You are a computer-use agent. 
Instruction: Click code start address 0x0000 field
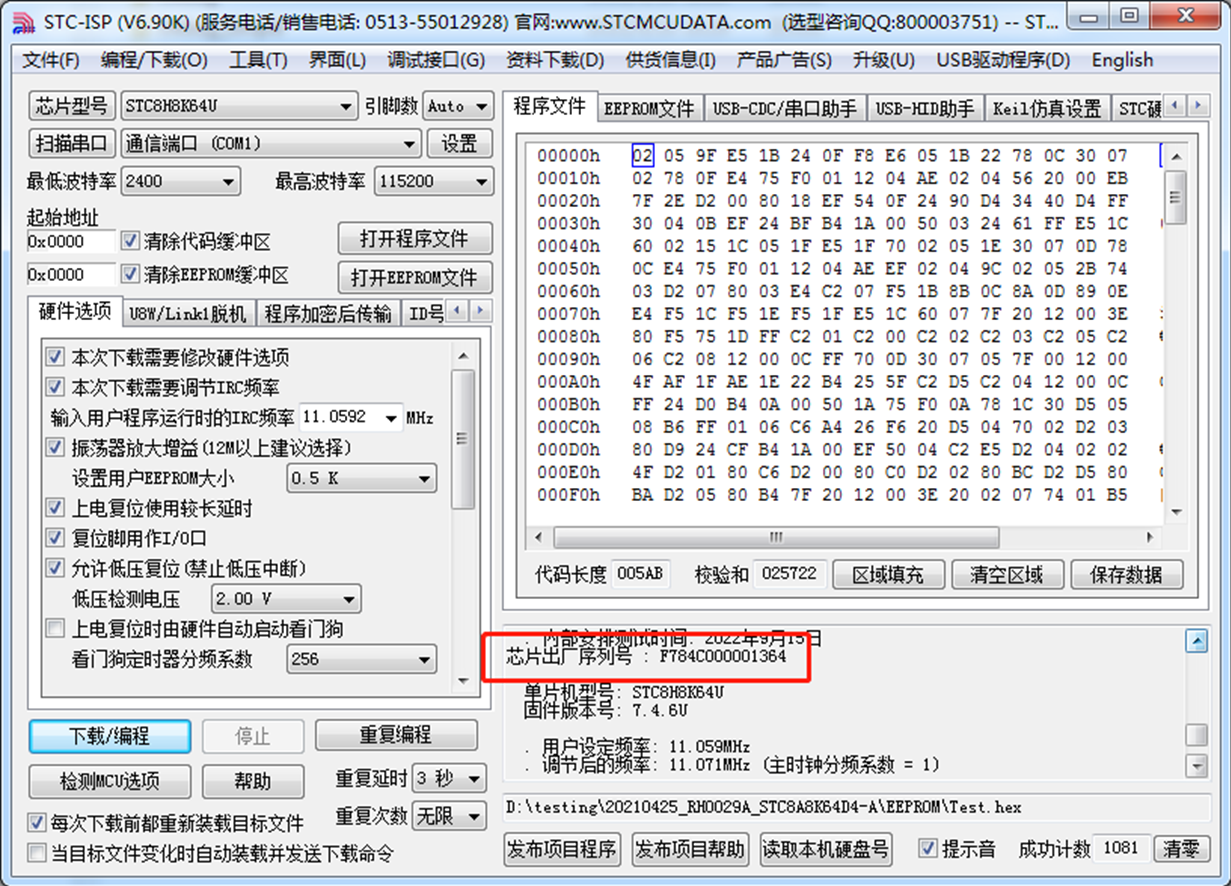70,241
